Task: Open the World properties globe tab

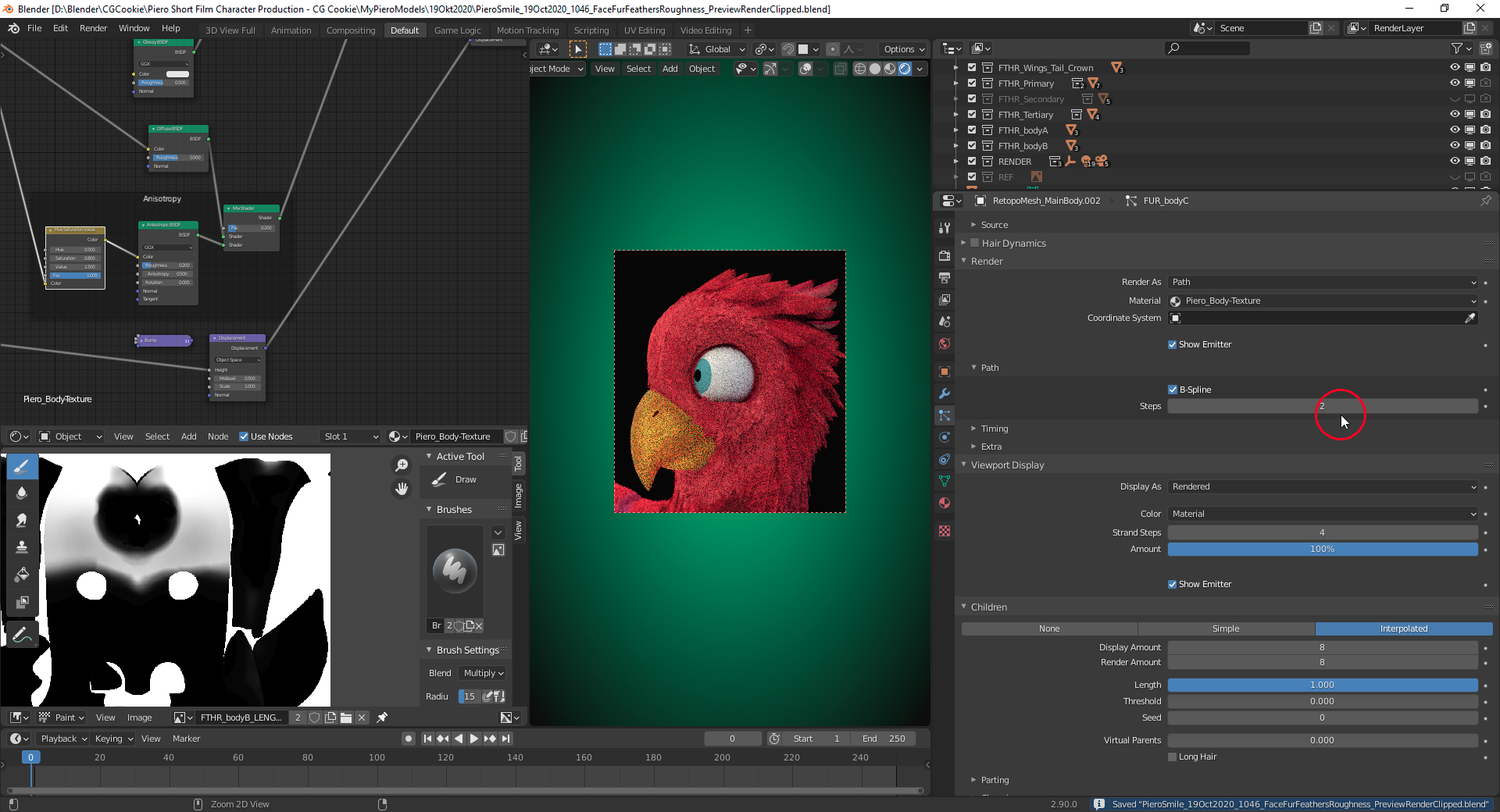Action: (944, 344)
